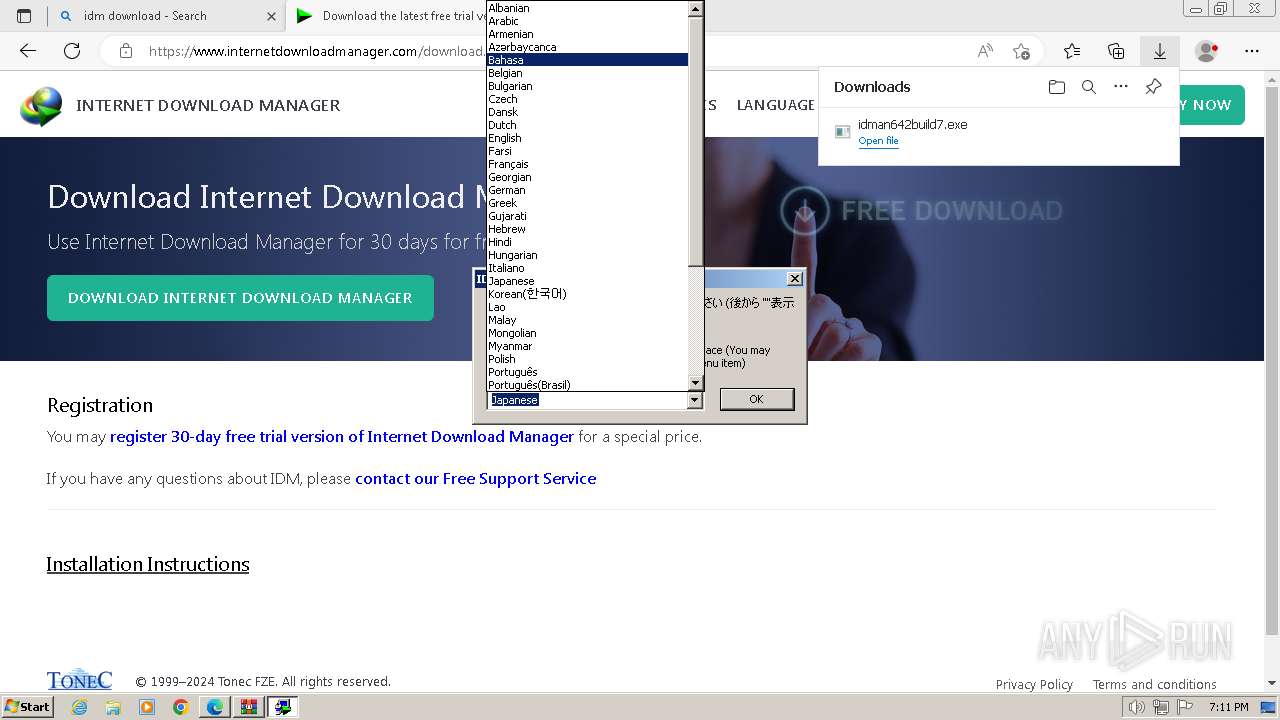Screen dimensions: 1280x720
Task: Open Terms and conditions link
Action: pyautogui.click(x=1154, y=685)
